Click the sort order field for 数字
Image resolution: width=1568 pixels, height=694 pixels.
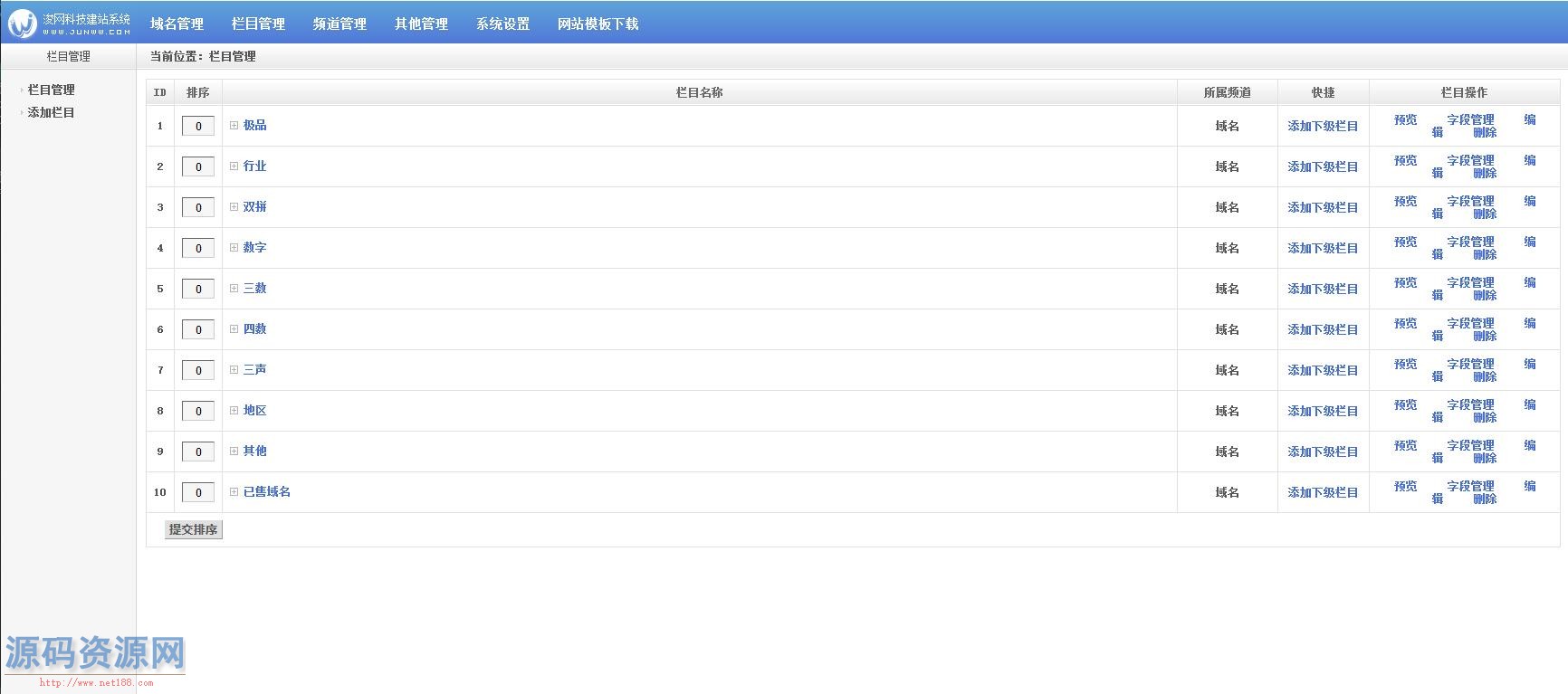(198, 248)
